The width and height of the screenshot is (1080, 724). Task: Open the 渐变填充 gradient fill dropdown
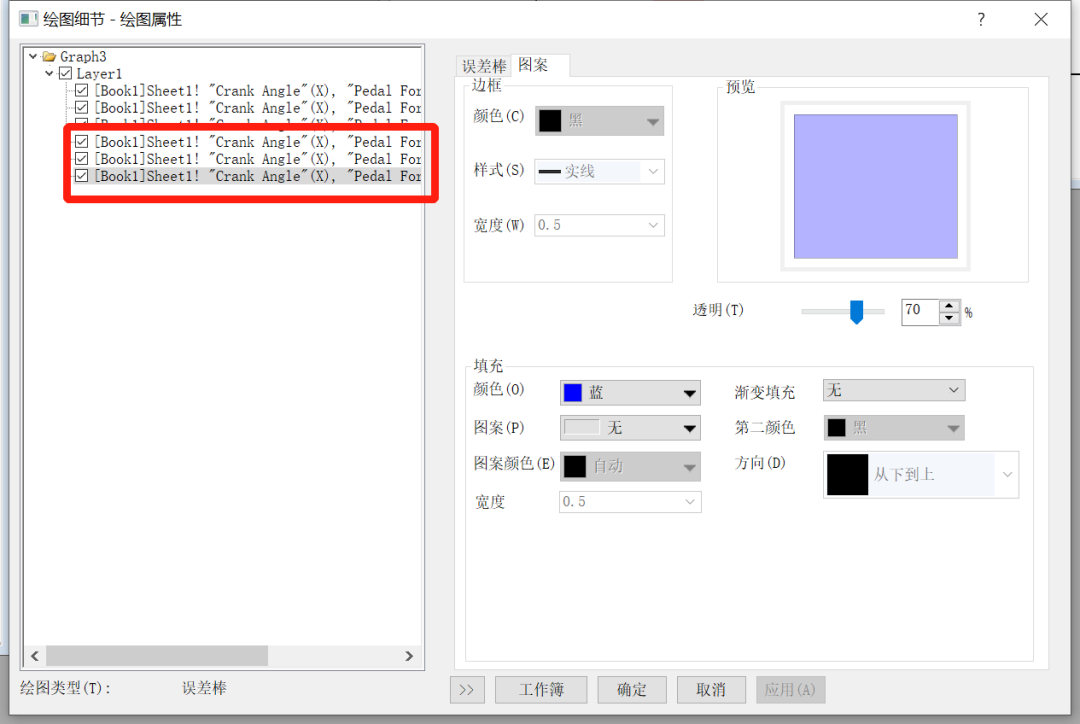pos(893,391)
